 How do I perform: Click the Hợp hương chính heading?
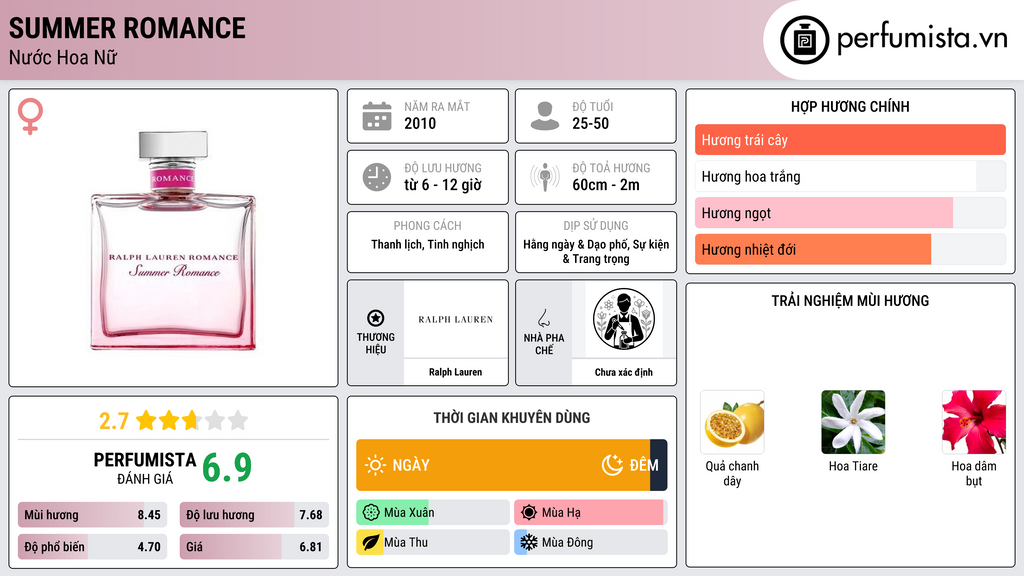[850, 106]
